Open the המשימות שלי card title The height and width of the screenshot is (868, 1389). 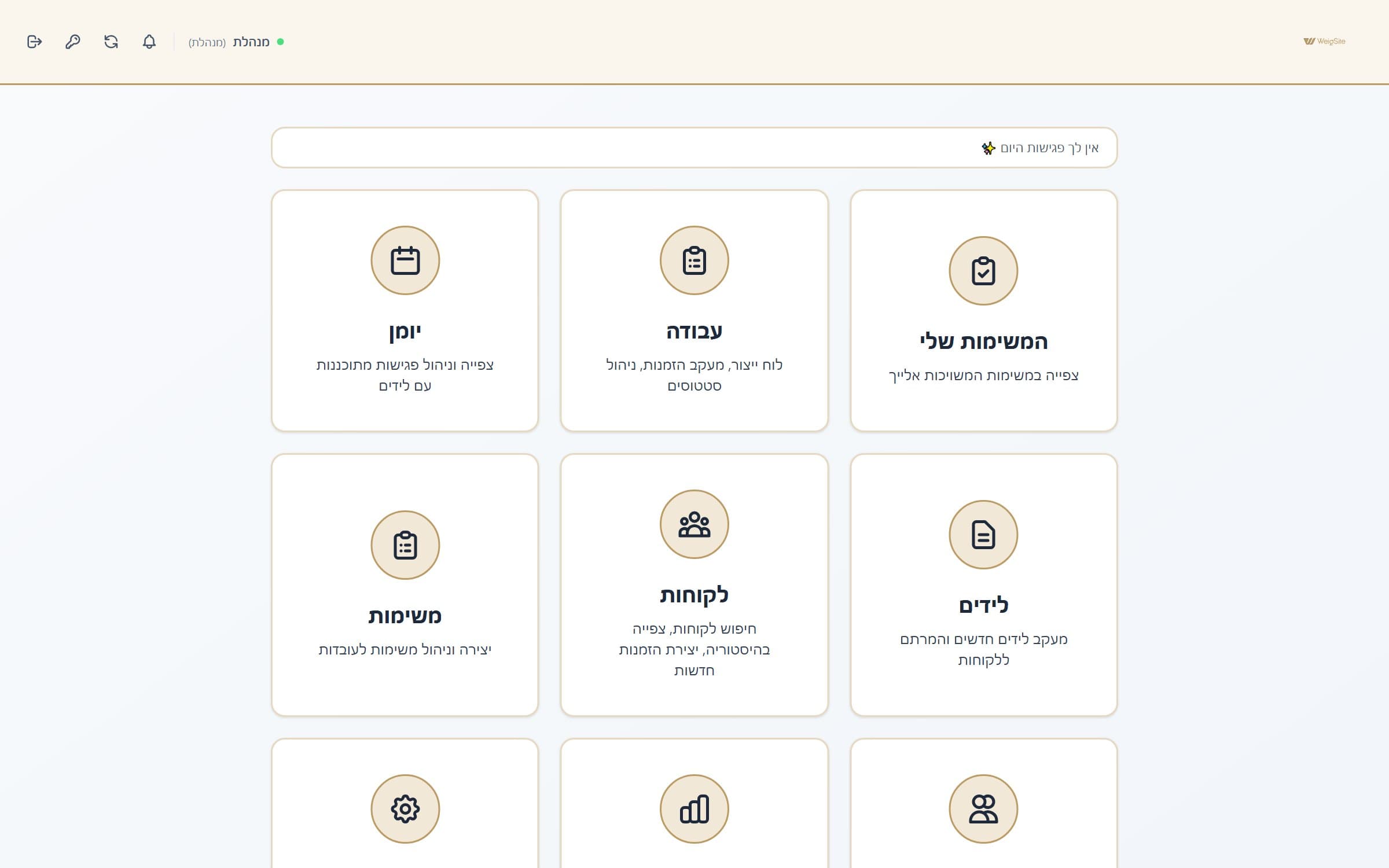tap(983, 341)
